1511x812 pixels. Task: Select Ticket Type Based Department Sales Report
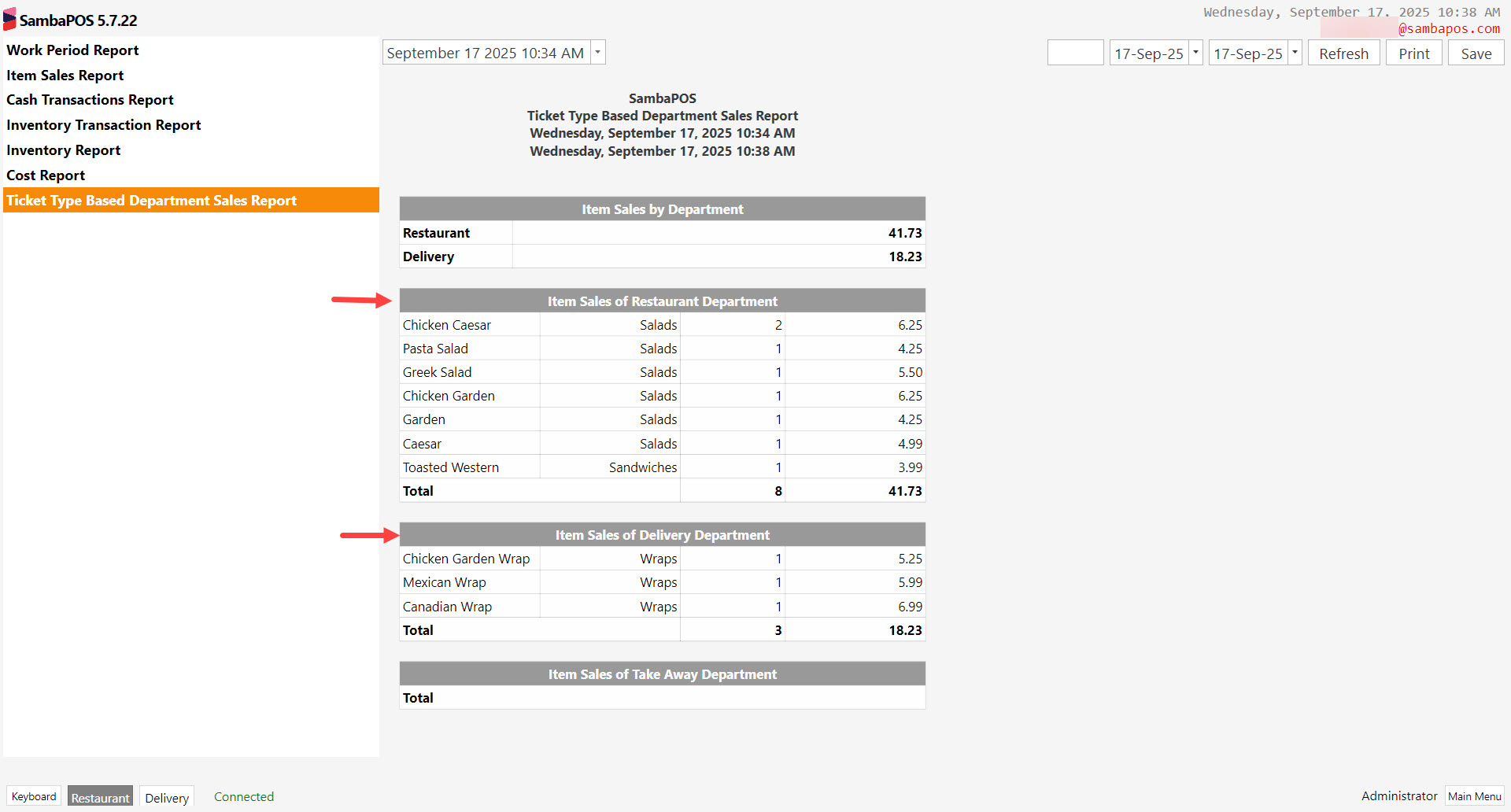click(151, 201)
